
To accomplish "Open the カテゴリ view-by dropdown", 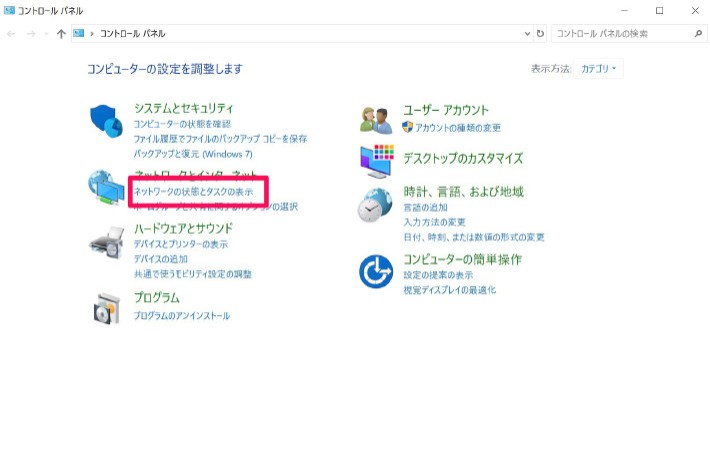I will tap(598, 69).
